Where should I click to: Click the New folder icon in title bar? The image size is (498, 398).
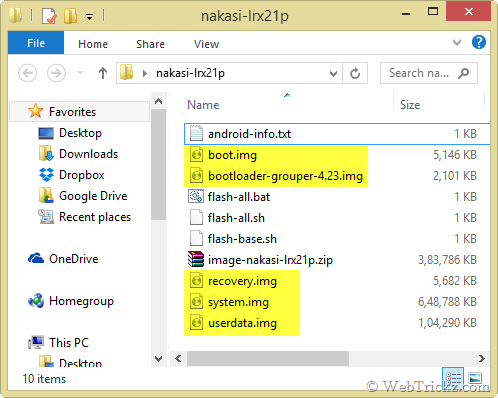click(70, 16)
